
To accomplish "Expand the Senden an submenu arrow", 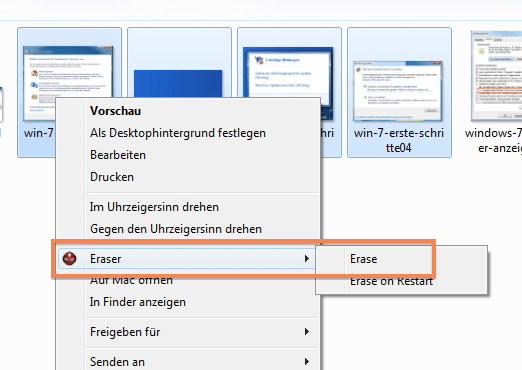I will click(x=307, y=362).
